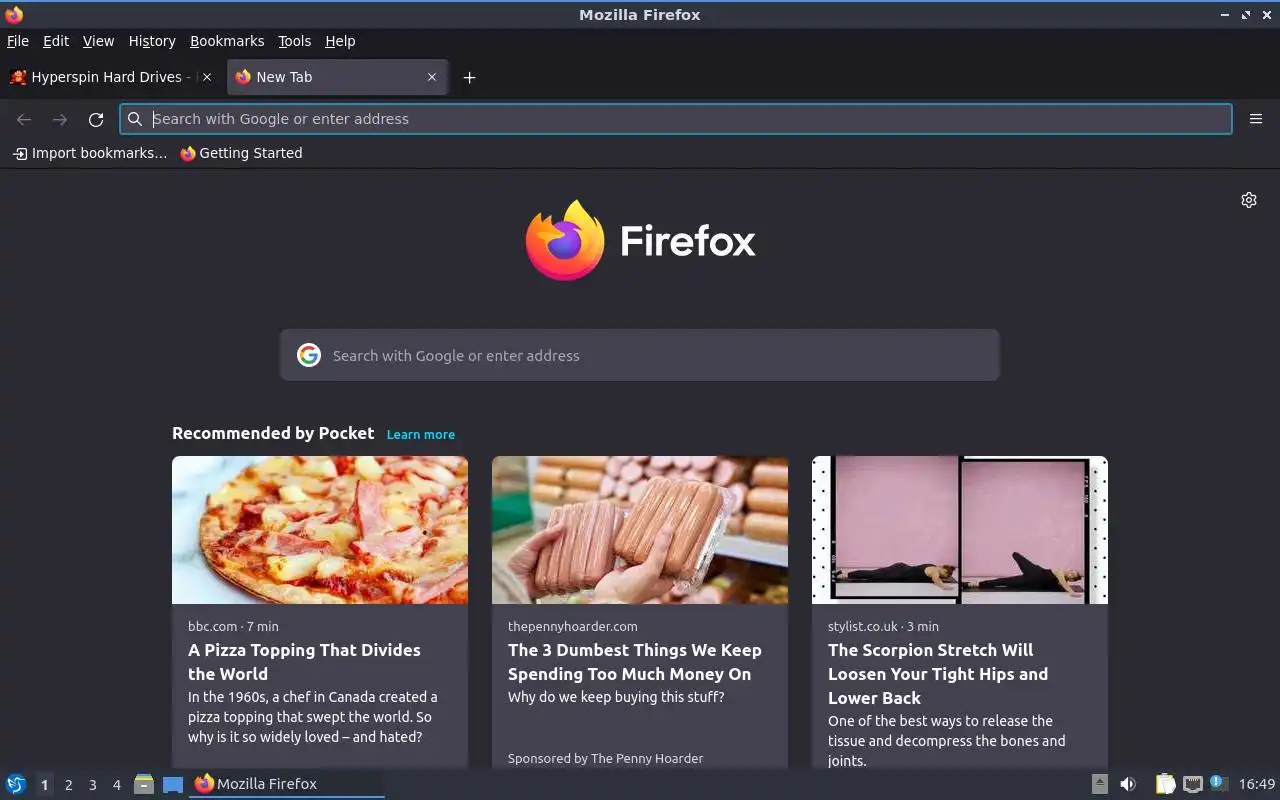The width and height of the screenshot is (1280, 800).
Task: Open new tab page settings gear
Action: pos(1249,200)
